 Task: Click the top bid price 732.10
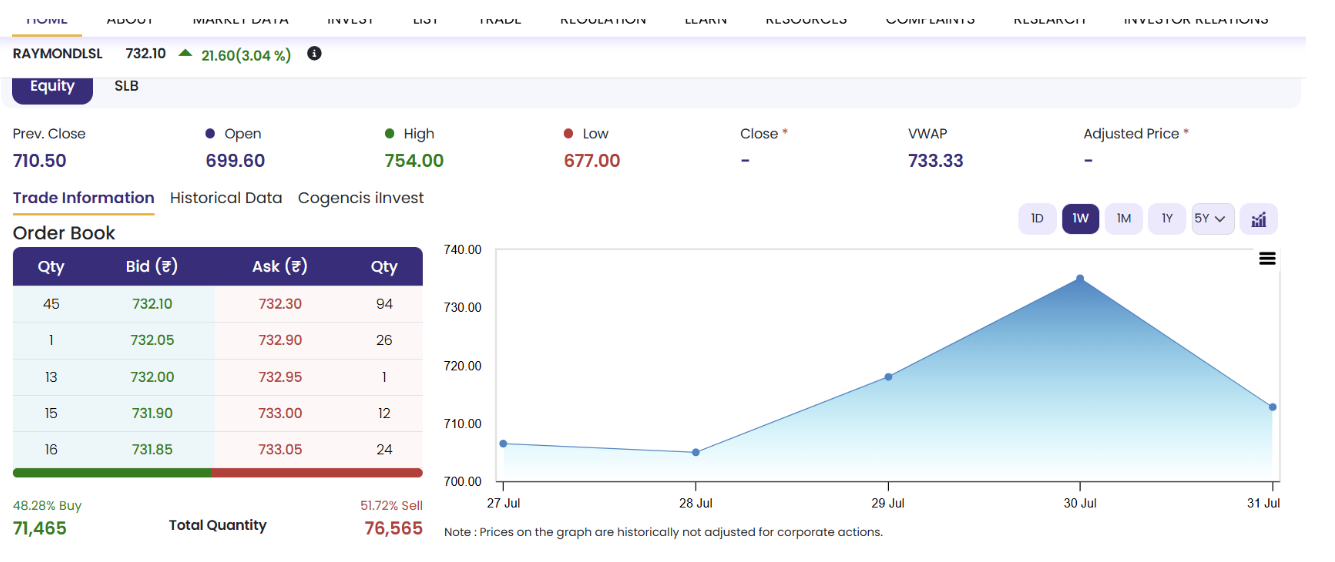[152, 304]
